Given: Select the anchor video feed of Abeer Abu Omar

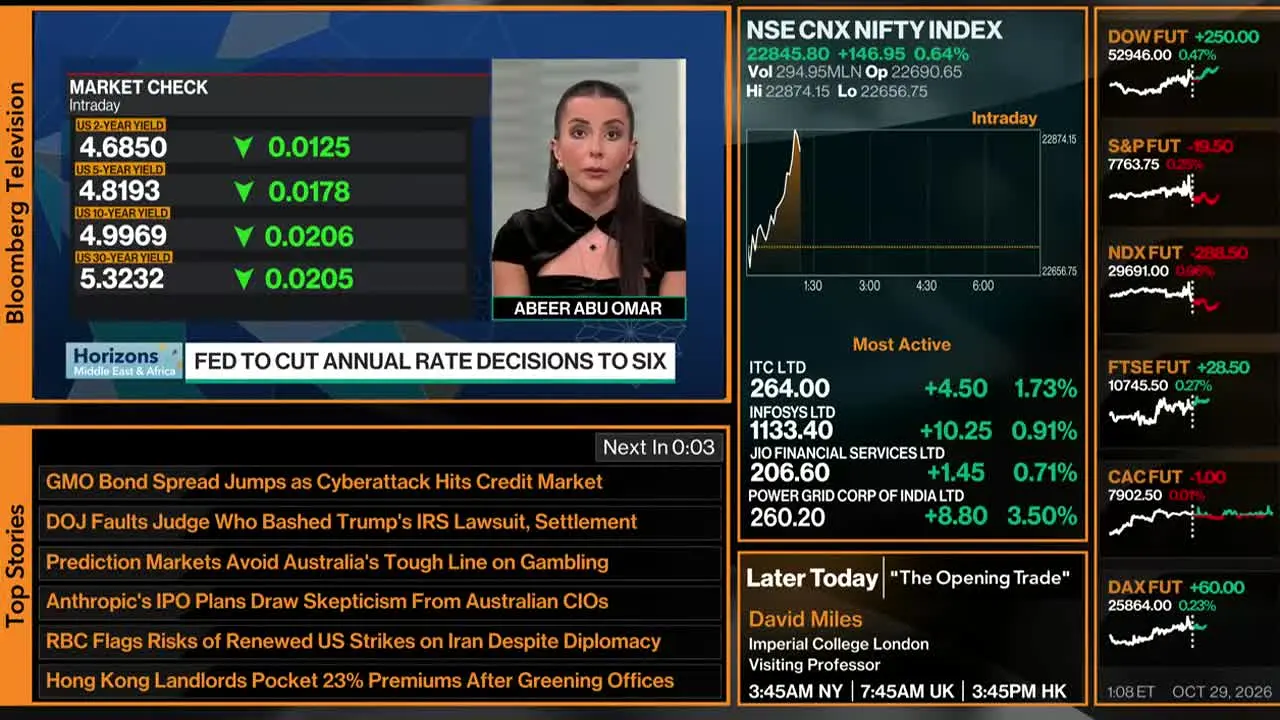Looking at the screenshot, I should [589, 178].
